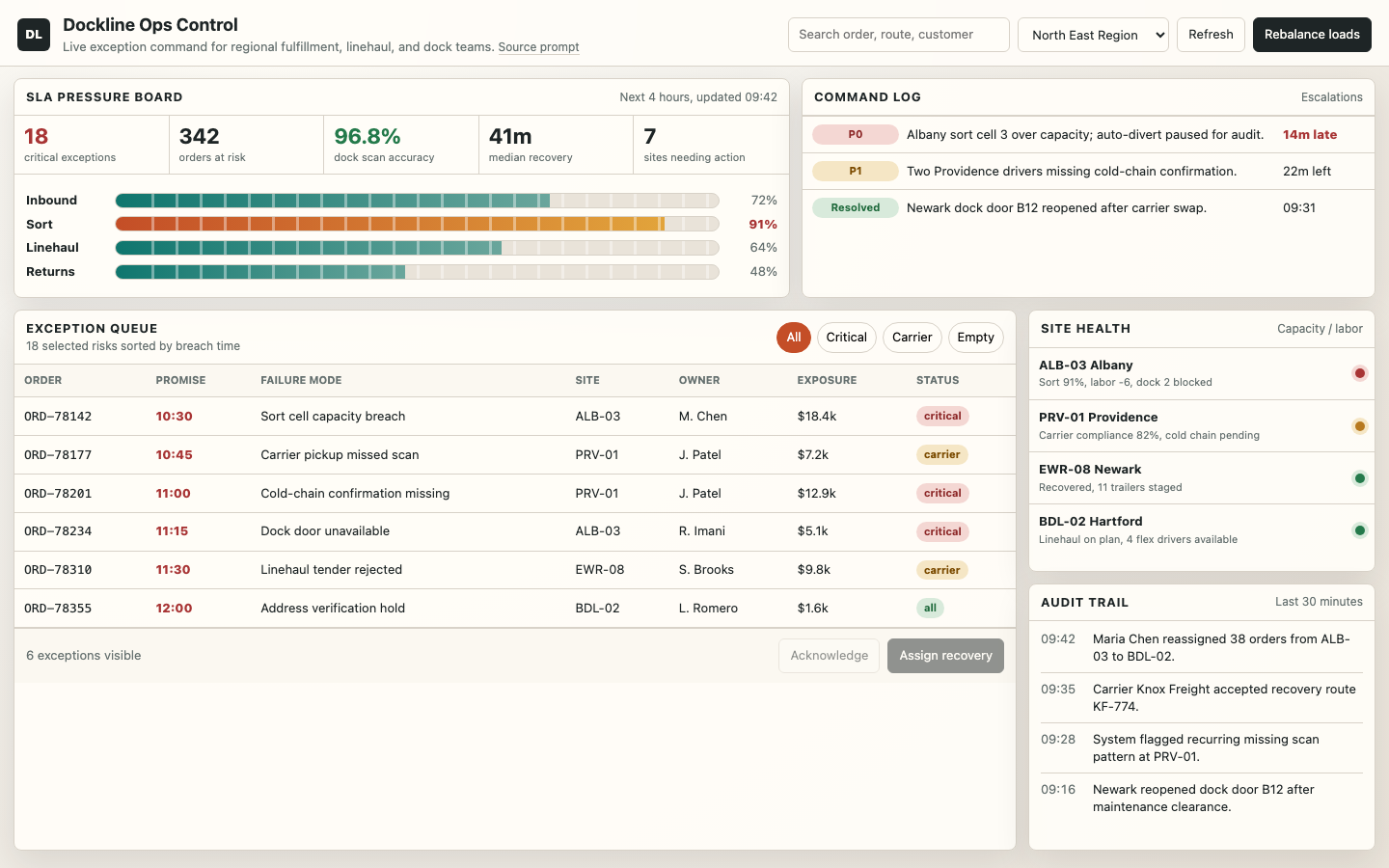The width and height of the screenshot is (1389, 868).
Task: Select order ORD-78355 in the queue
Action: 515,609
